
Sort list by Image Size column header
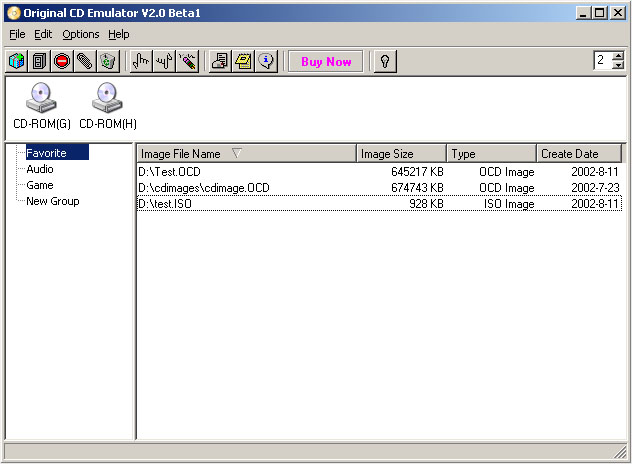pyautogui.click(x=401, y=154)
